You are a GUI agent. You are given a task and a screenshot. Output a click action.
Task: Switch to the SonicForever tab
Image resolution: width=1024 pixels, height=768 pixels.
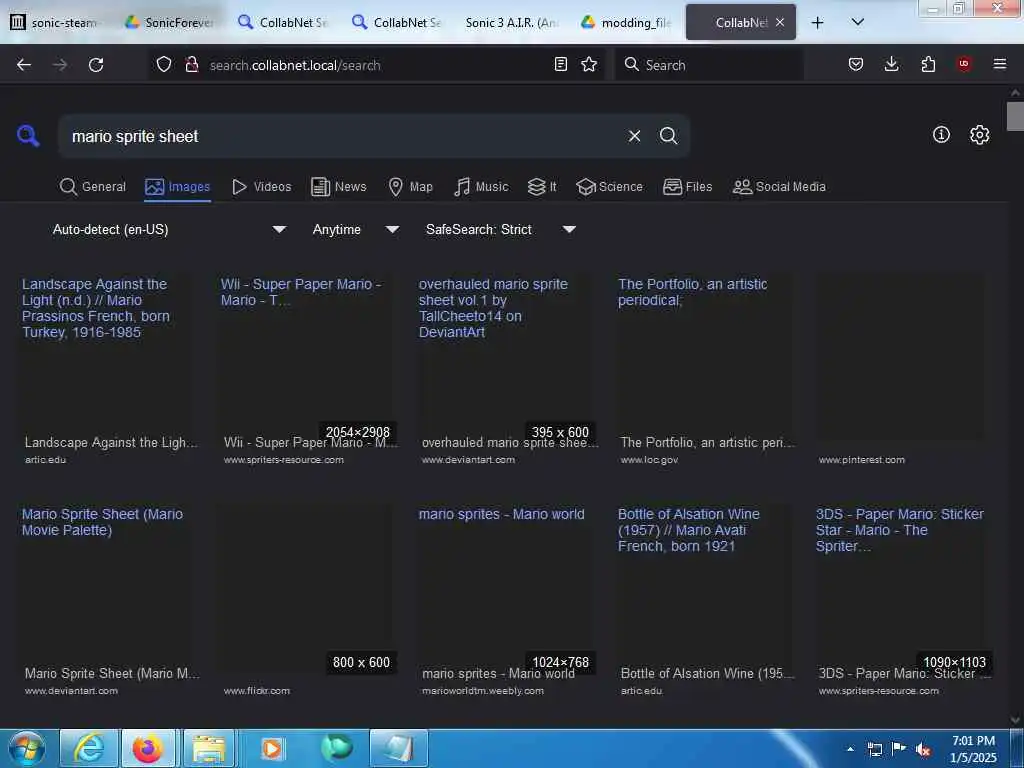[170, 22]
